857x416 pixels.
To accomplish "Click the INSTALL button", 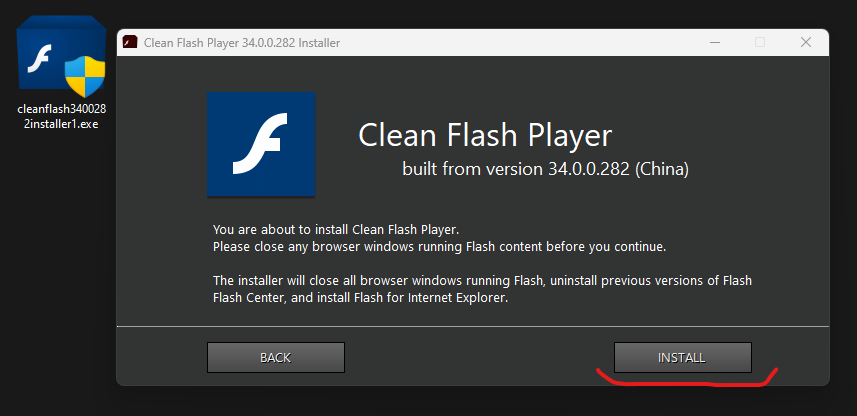I will (683, 358).
